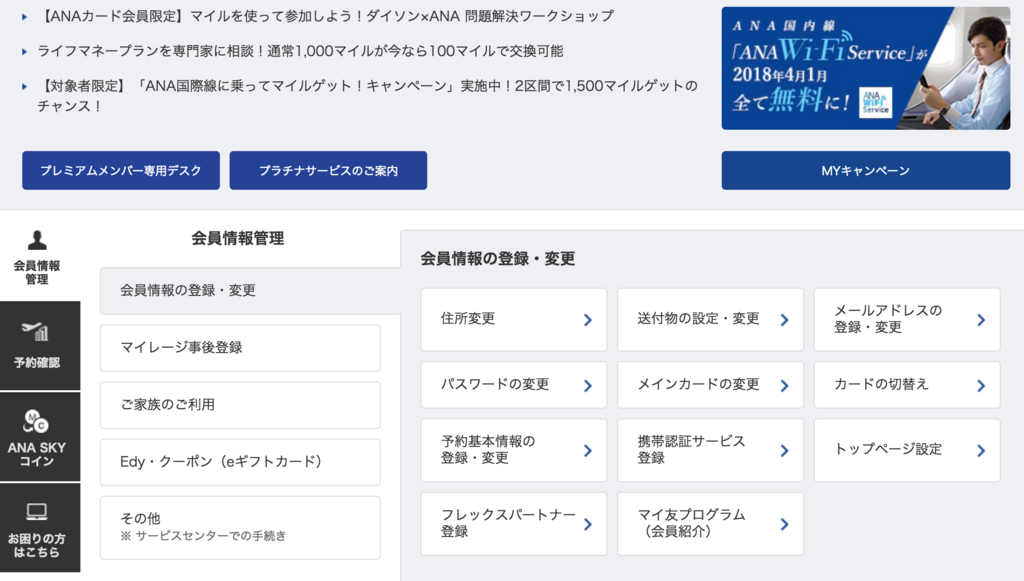Click the お困りの方はこちら computer icon

click(37, 512)
